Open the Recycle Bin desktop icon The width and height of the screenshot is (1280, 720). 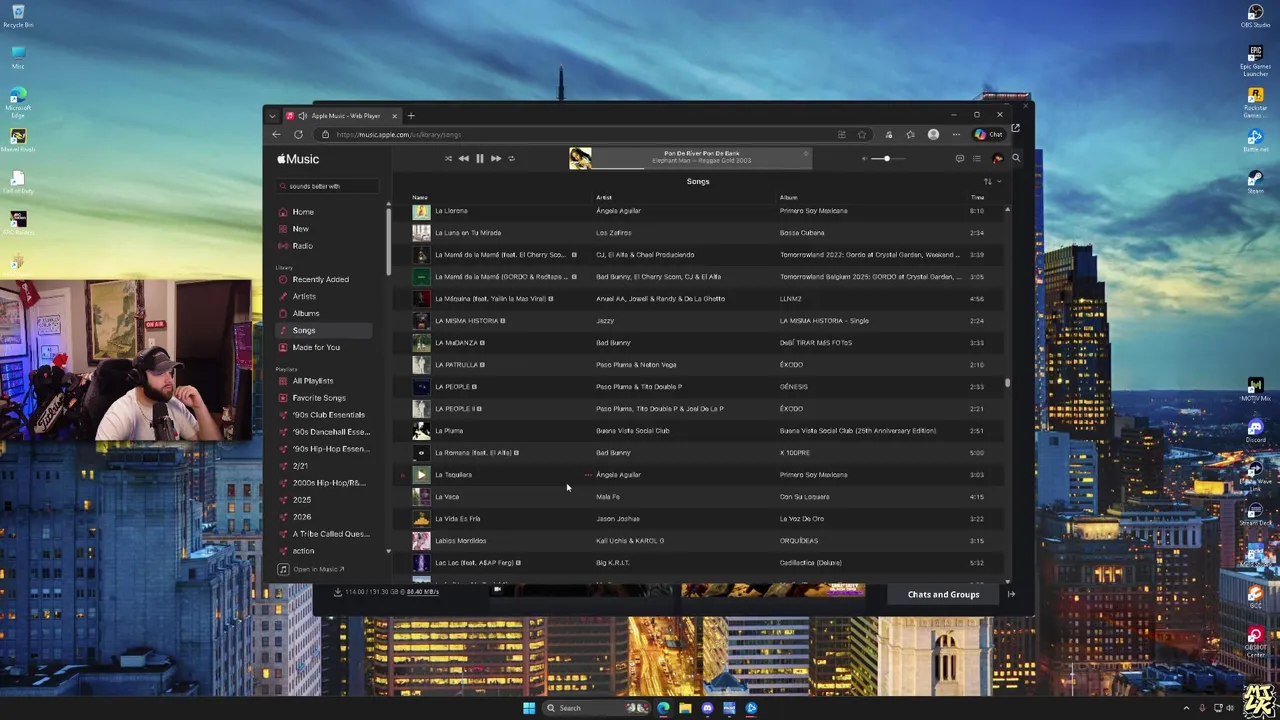18,16
